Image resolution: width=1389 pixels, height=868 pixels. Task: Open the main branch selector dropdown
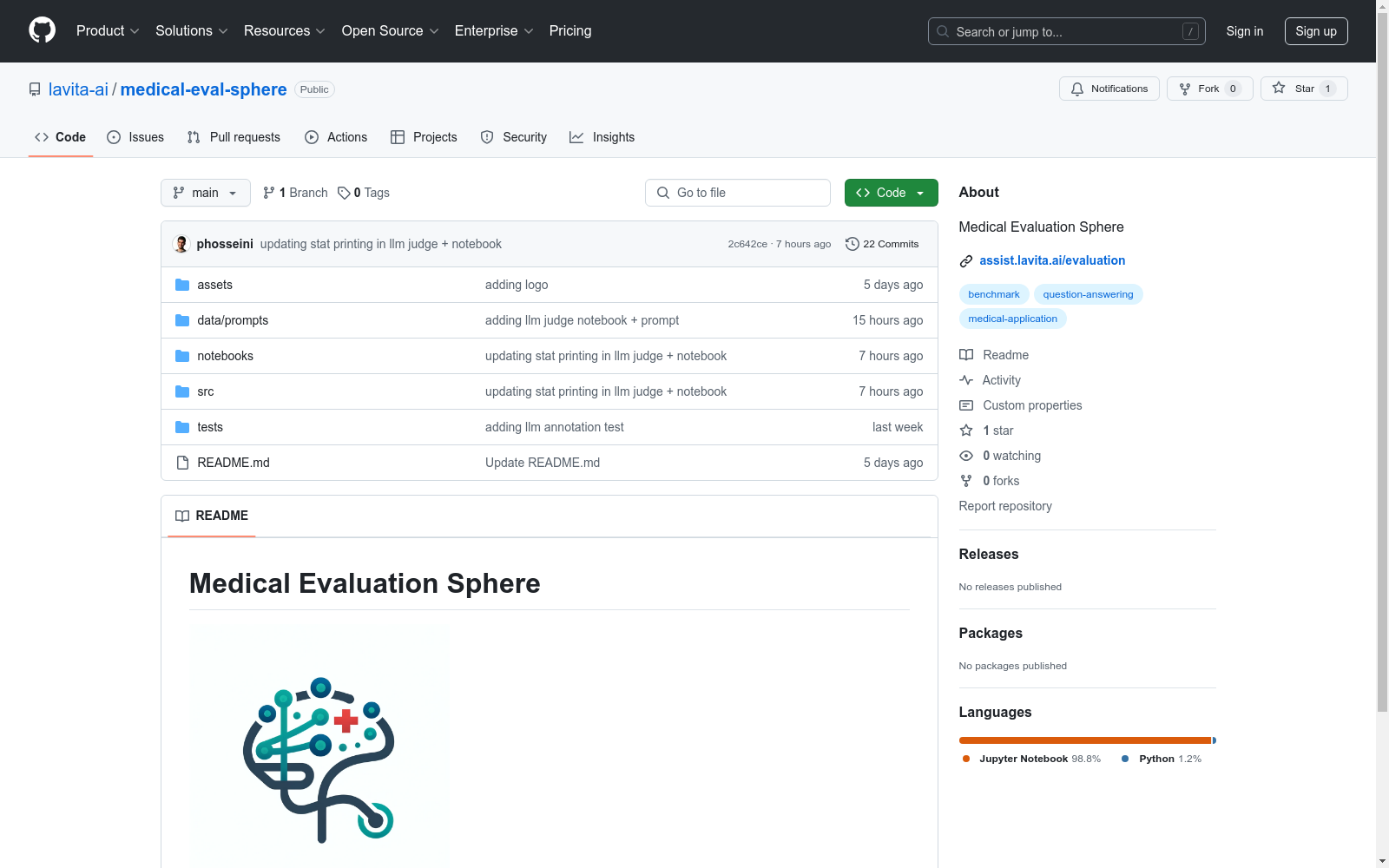pos(206,193)
